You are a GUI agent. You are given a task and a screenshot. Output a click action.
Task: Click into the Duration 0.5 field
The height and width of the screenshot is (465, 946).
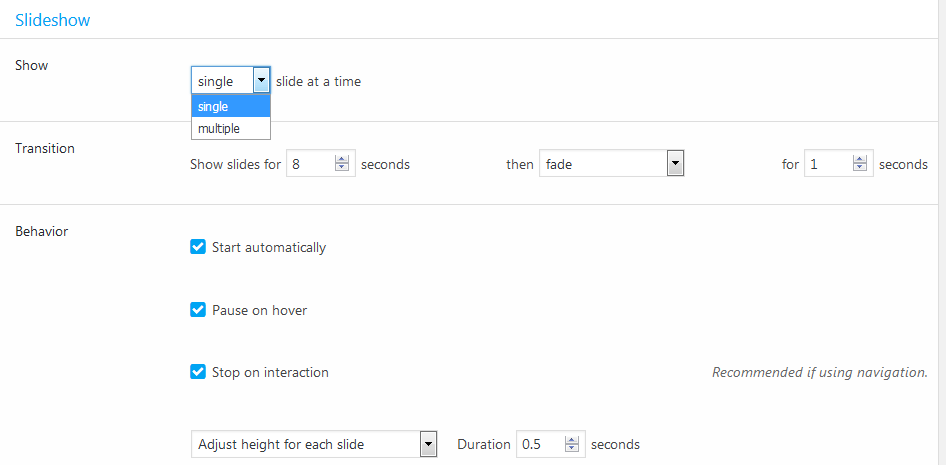[540, 444]
